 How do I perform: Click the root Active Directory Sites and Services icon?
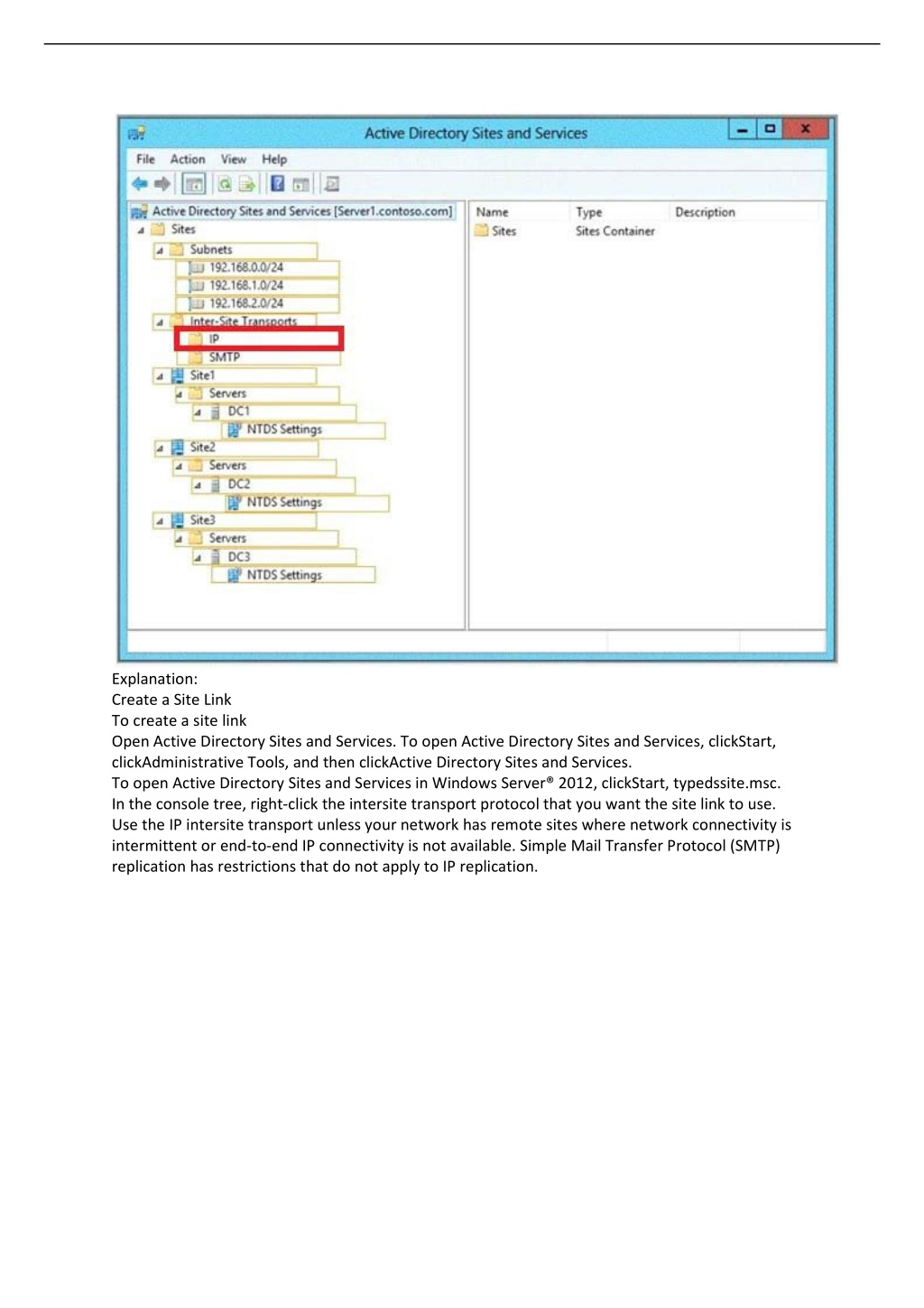139,212
